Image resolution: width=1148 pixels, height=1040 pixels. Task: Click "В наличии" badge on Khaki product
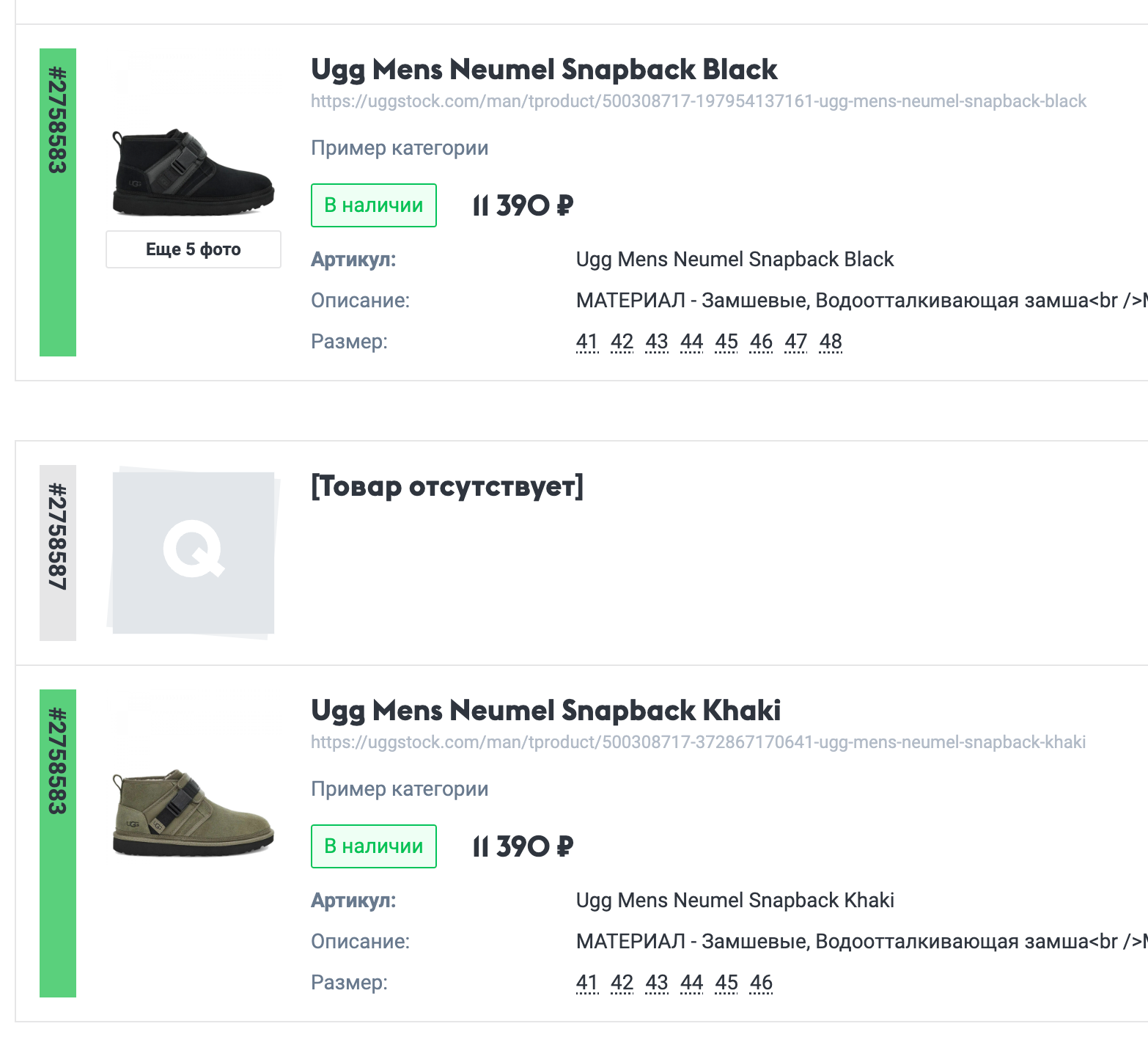tap(374, 846)
